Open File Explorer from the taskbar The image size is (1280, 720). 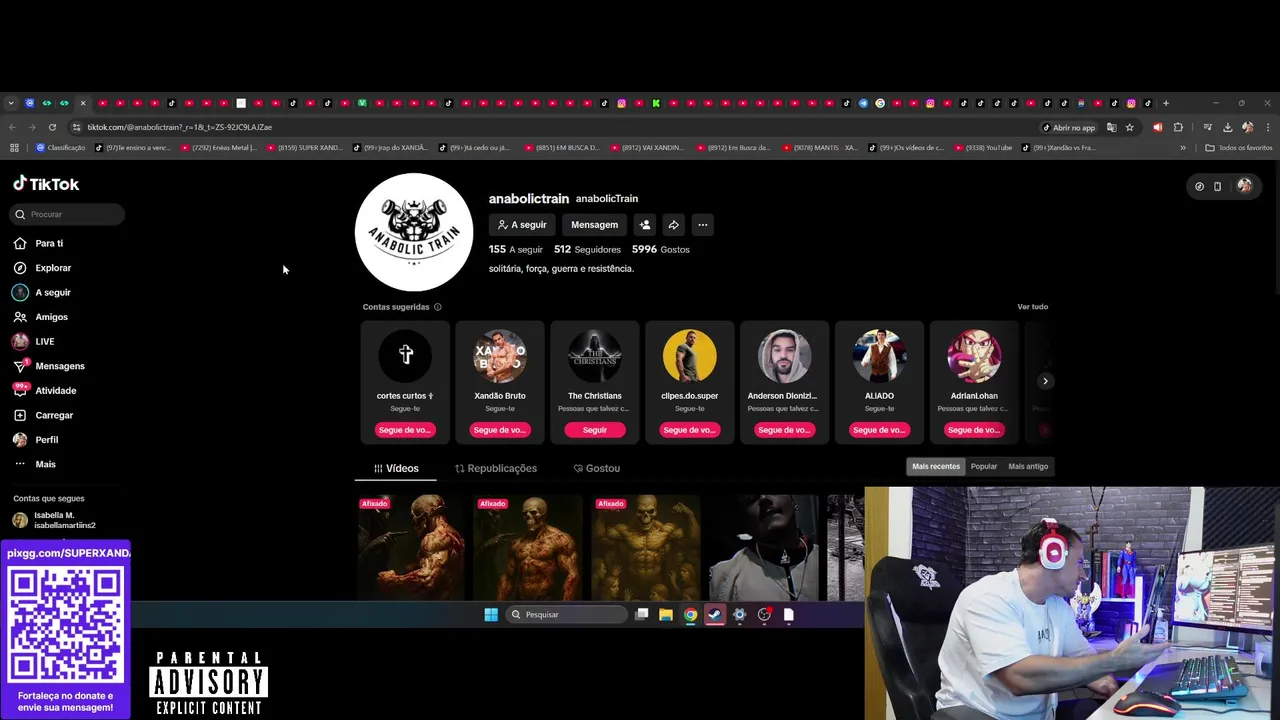click(x=666, y=615)
